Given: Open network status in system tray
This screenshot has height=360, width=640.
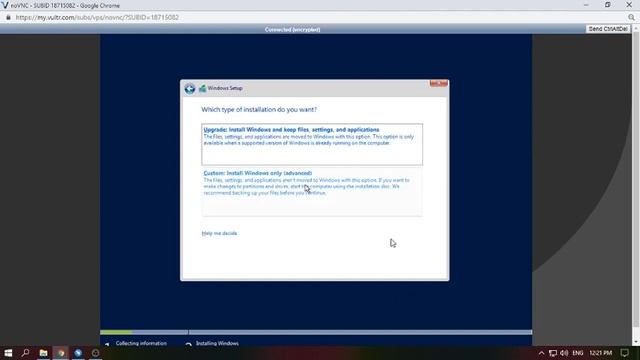Looking at the screenshot, I should (553, 353).
